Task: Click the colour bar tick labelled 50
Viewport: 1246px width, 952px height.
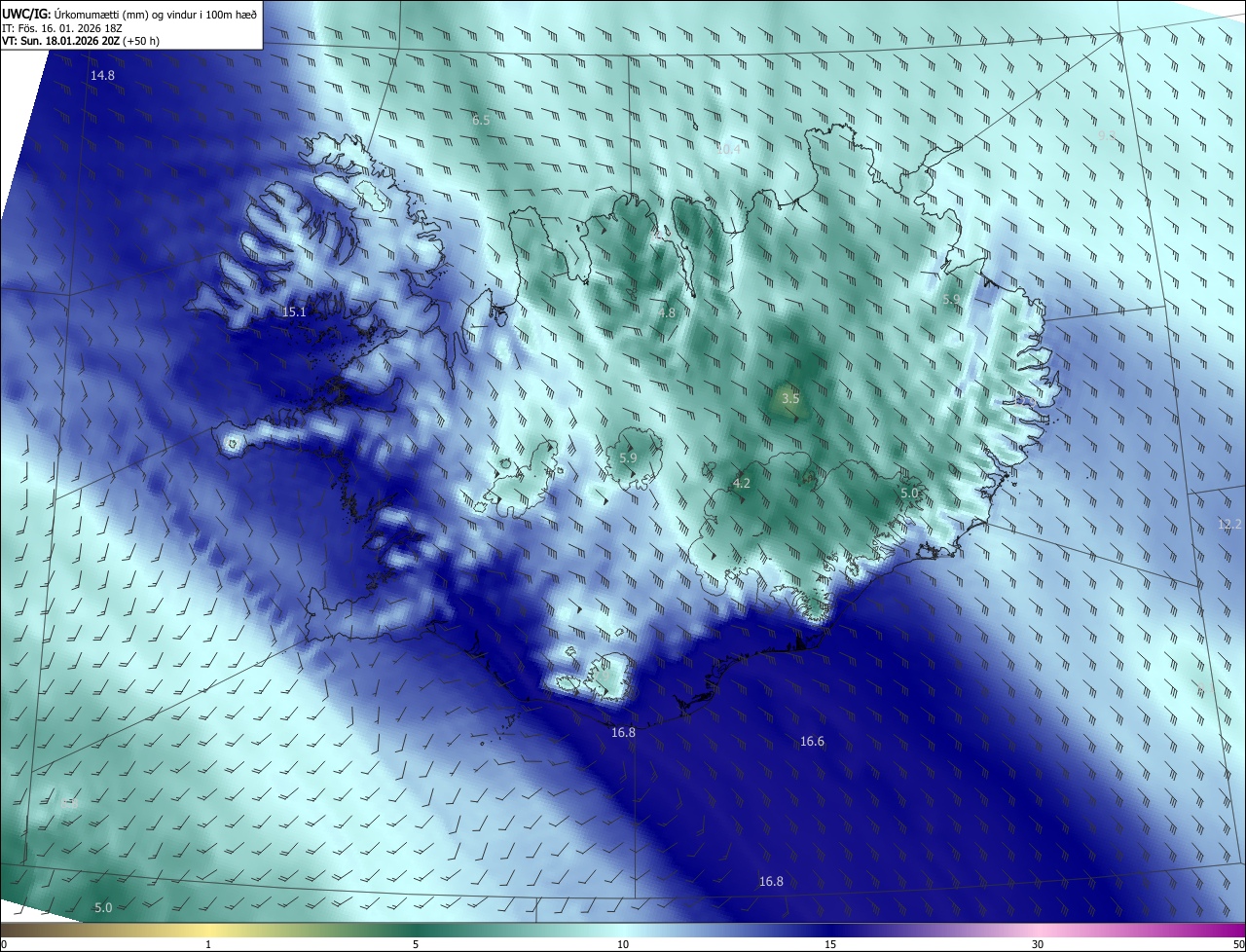Action: pyautogui.click(x=1238, y=945)
